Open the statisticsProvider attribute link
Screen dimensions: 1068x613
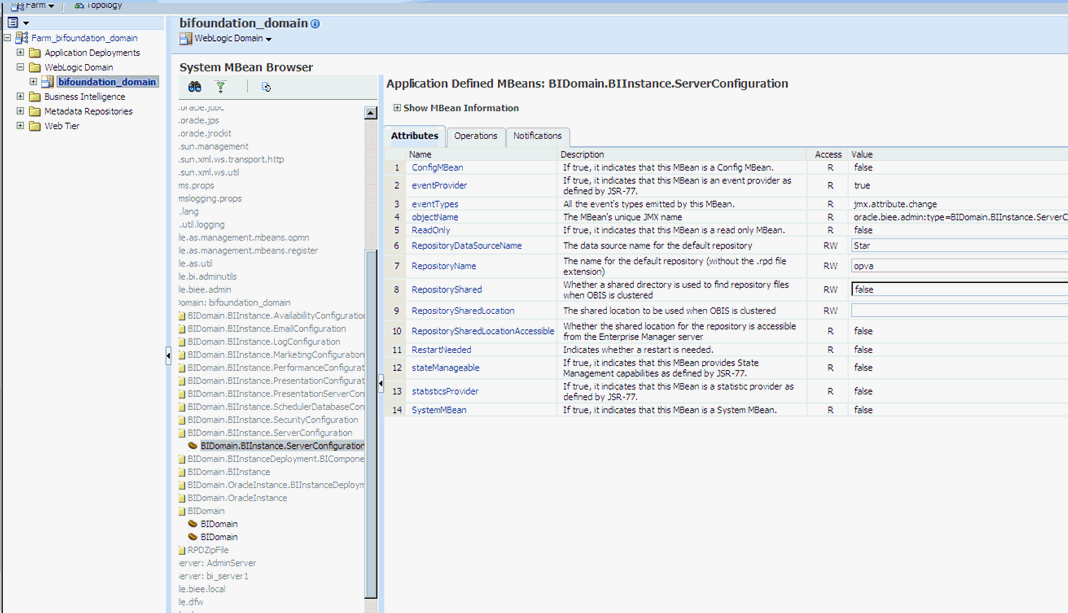(445, 392)
